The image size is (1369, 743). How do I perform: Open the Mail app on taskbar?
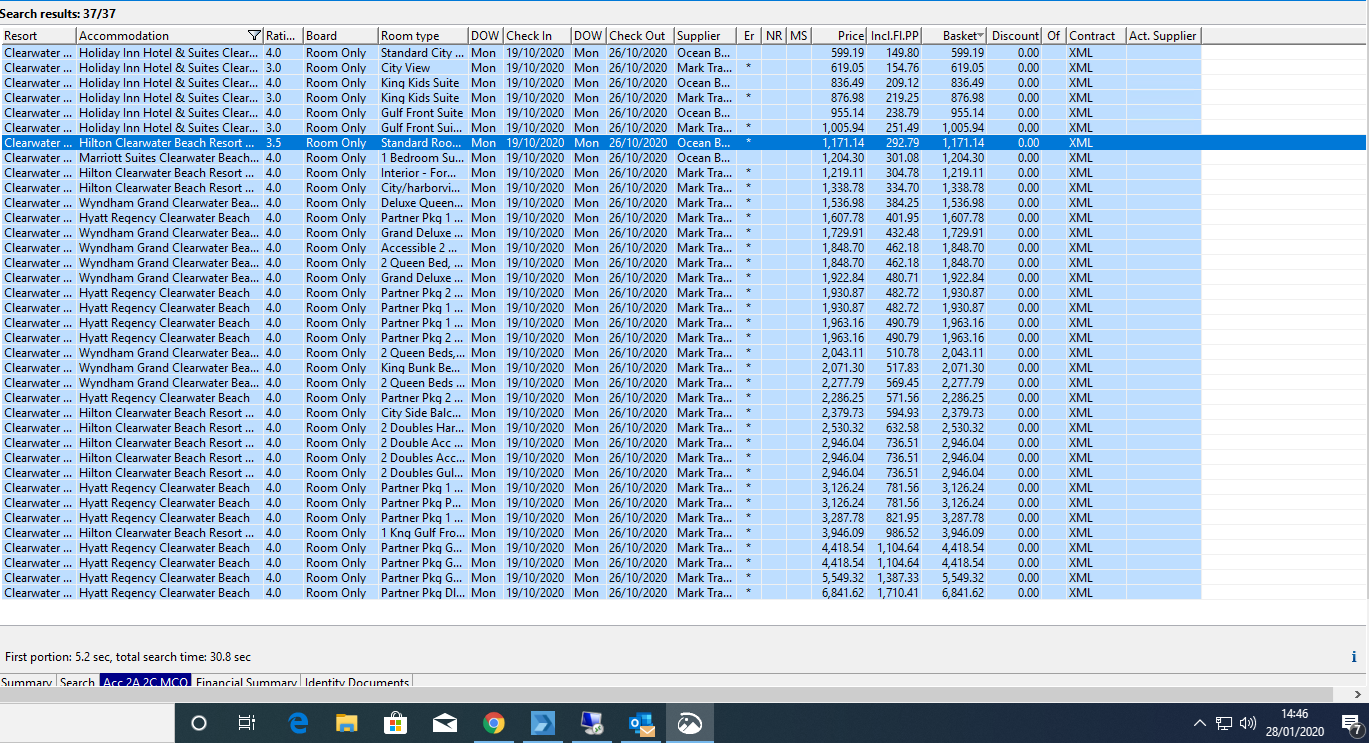click(445, 723)
